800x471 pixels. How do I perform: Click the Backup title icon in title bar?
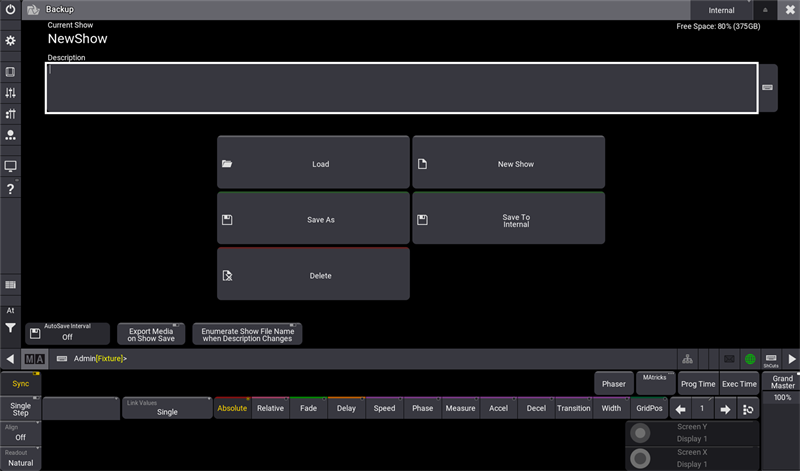point(33,9)
